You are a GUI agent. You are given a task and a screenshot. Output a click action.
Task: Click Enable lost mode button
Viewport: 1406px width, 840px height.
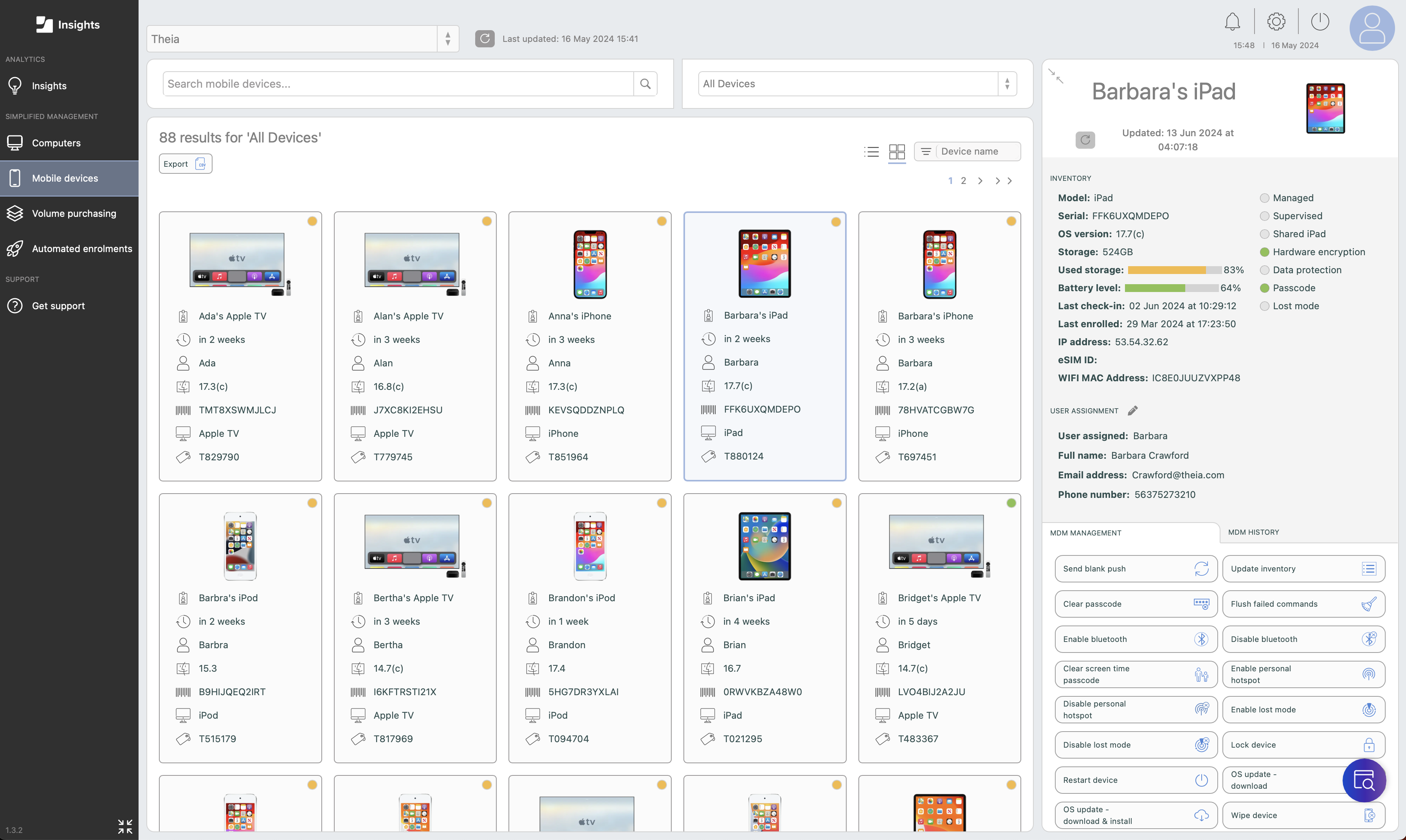(x=1303, y=709)
